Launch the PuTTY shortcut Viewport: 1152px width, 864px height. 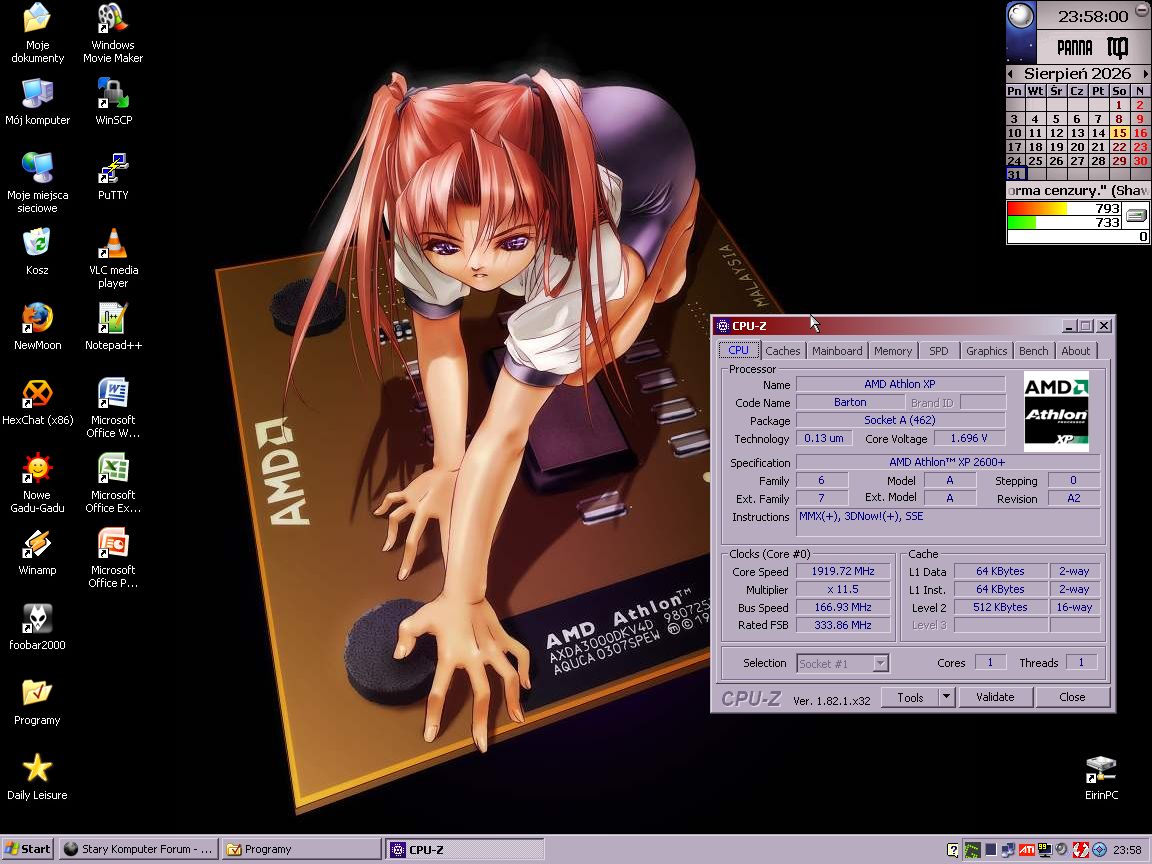(113, 176)
